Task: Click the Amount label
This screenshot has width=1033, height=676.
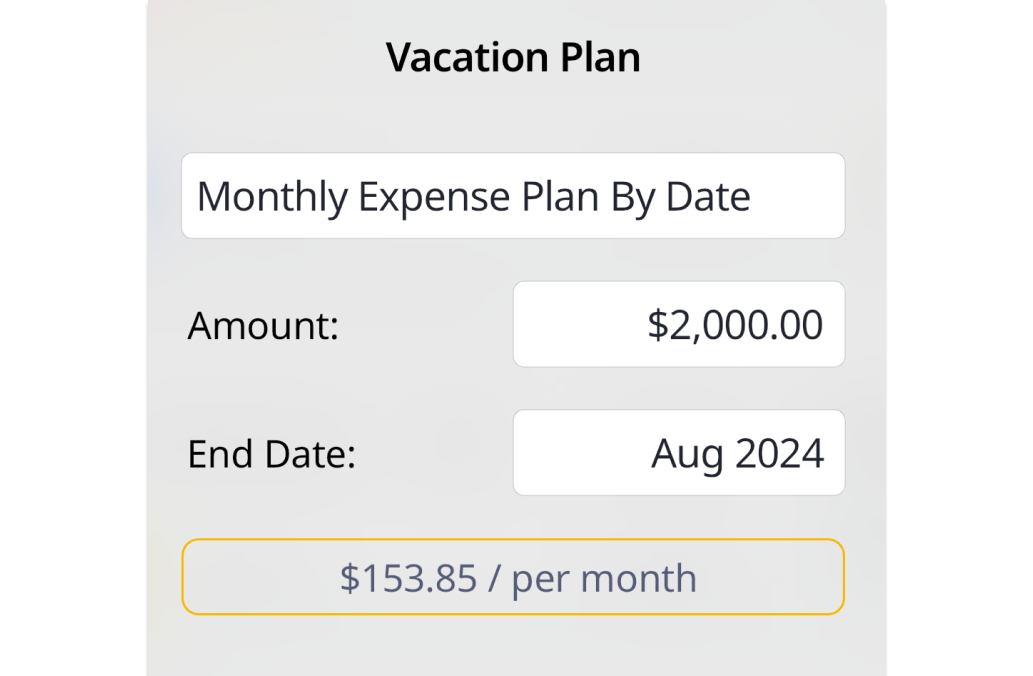Action: 264,326
